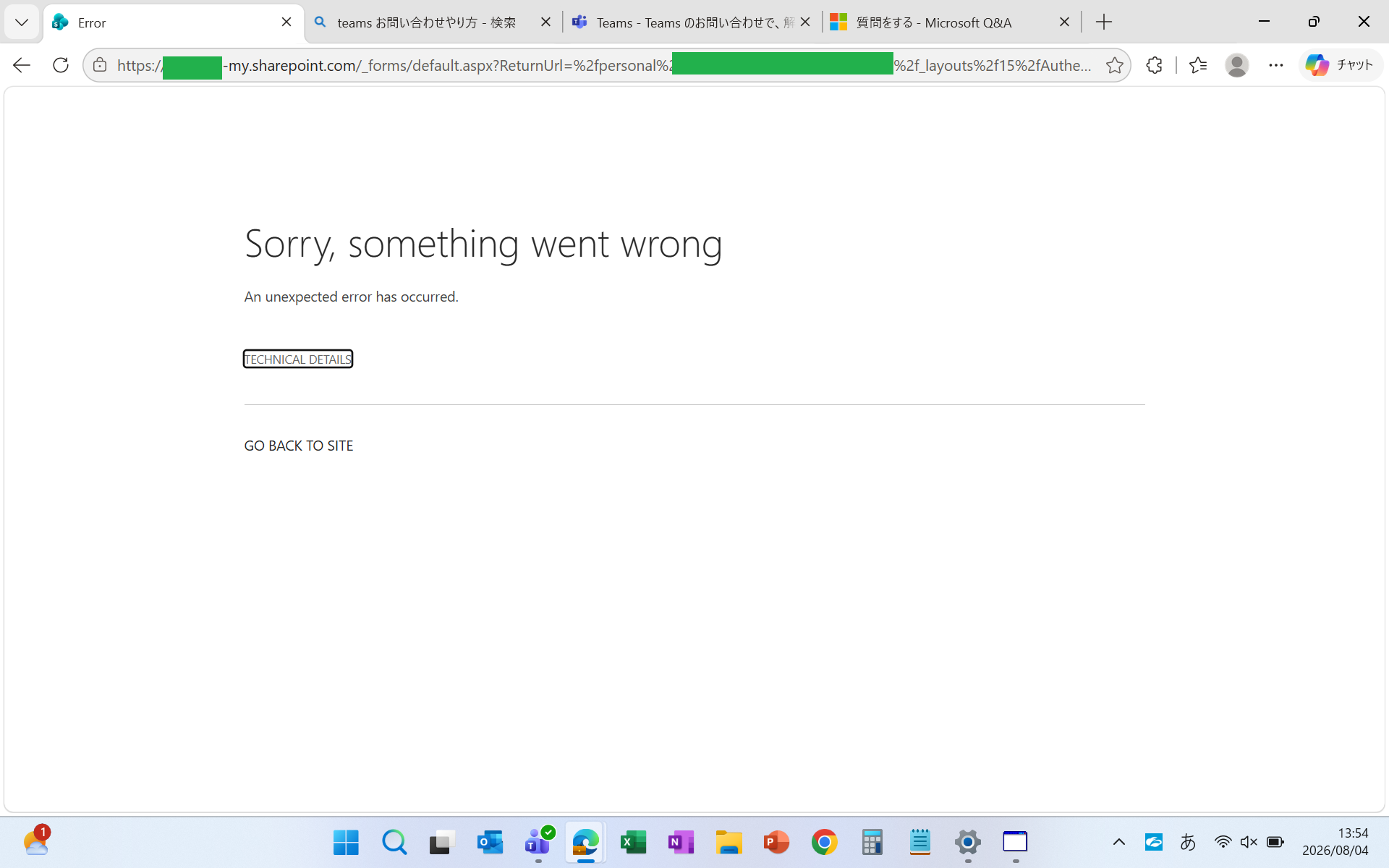Open Settings and more menu
1389x868 pixels.
click(1276, 65)
